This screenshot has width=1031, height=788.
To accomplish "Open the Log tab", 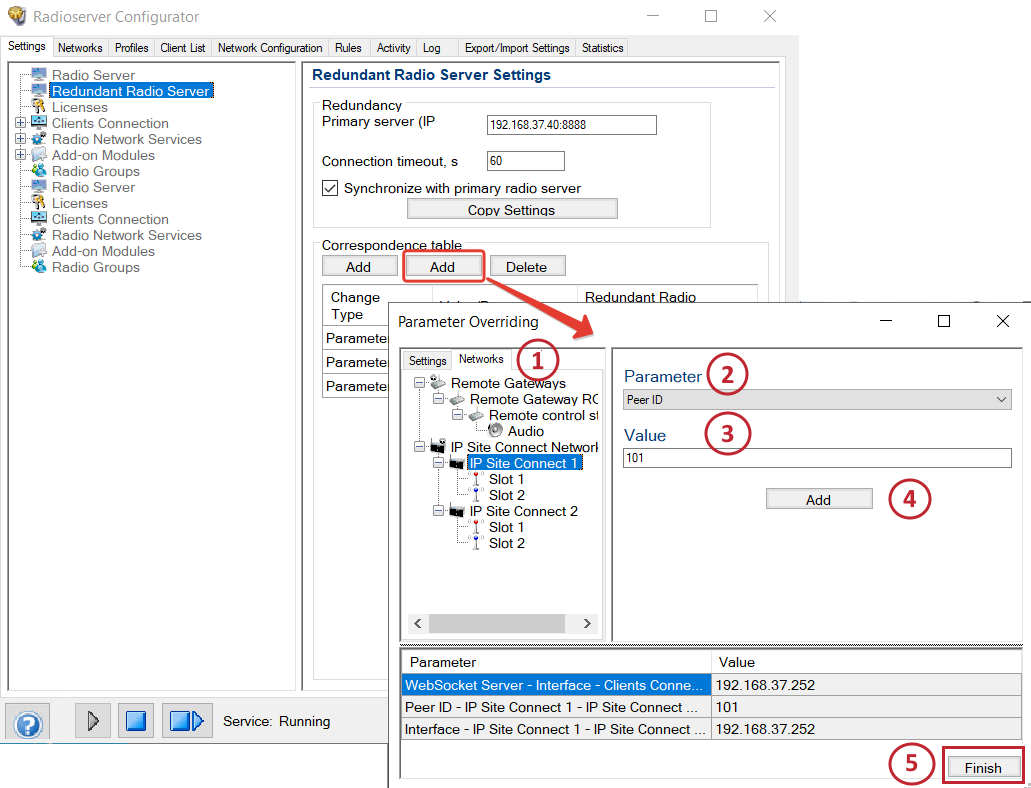I will pyautogui.click(x=431, y=48).
